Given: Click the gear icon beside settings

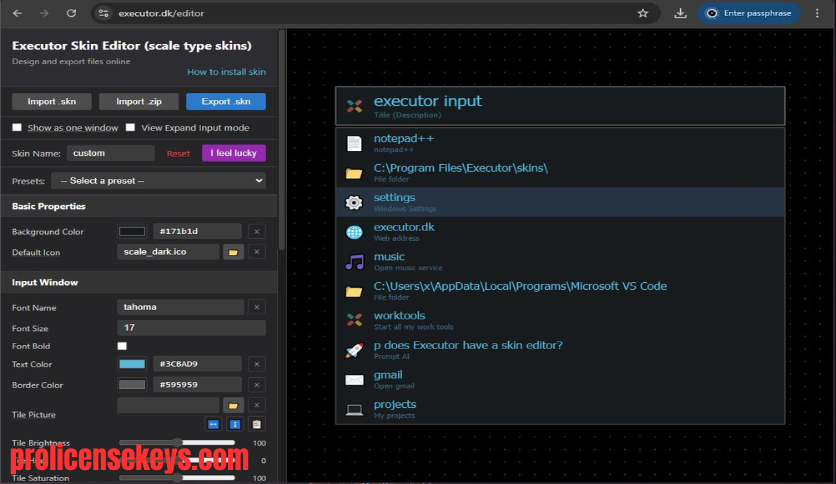Looking at the screenshot, I should (x=354, y=203).
